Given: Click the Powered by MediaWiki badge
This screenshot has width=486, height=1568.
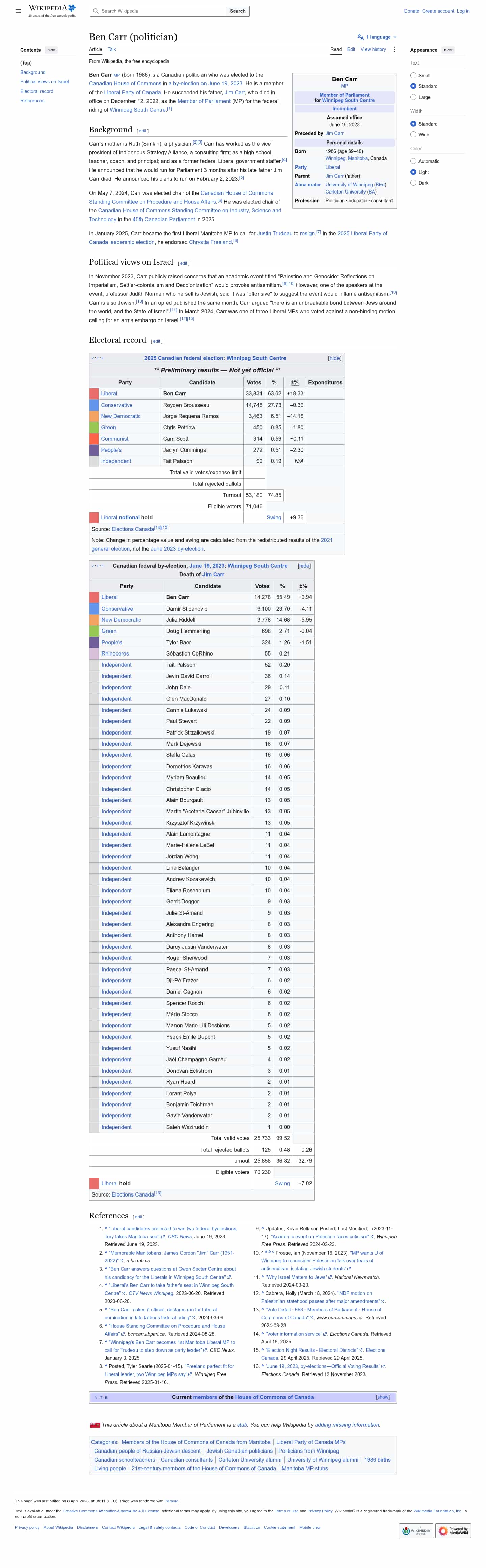Looking at the screenshot, I should pos(453,1530).
